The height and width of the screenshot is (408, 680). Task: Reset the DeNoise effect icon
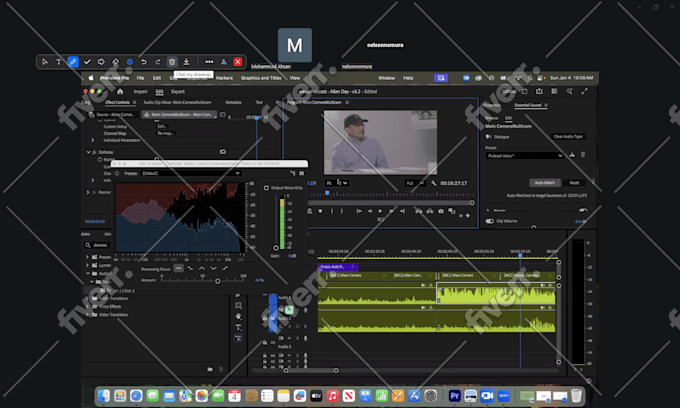coord(223,152)
